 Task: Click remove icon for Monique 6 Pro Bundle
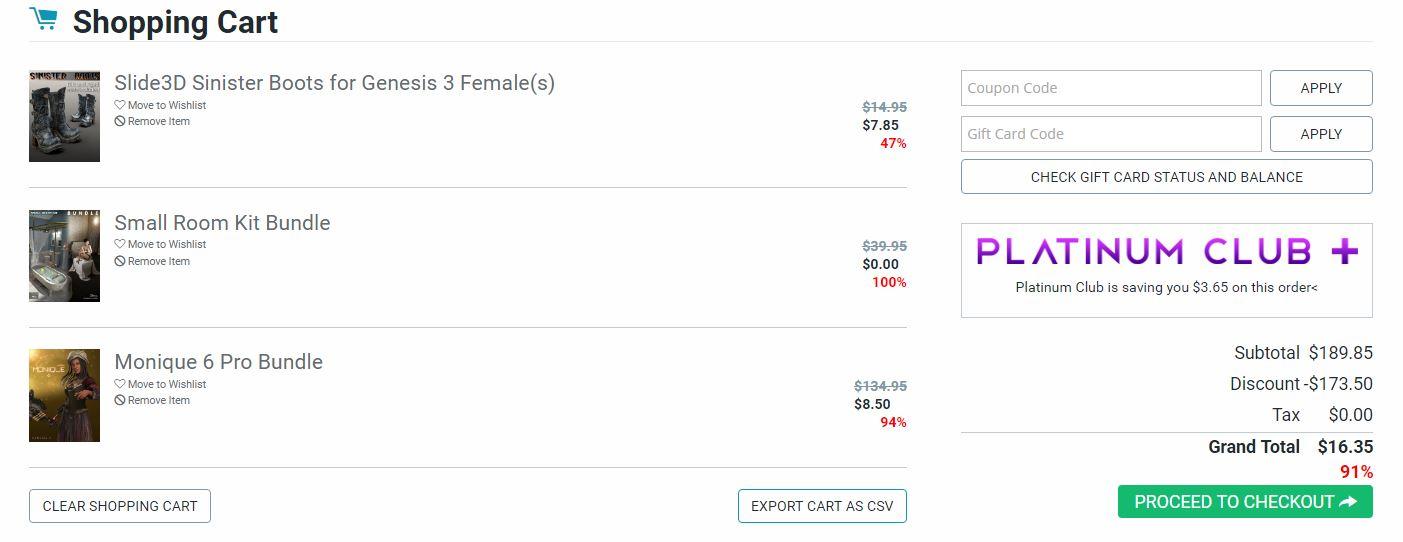tap(120, 401)
